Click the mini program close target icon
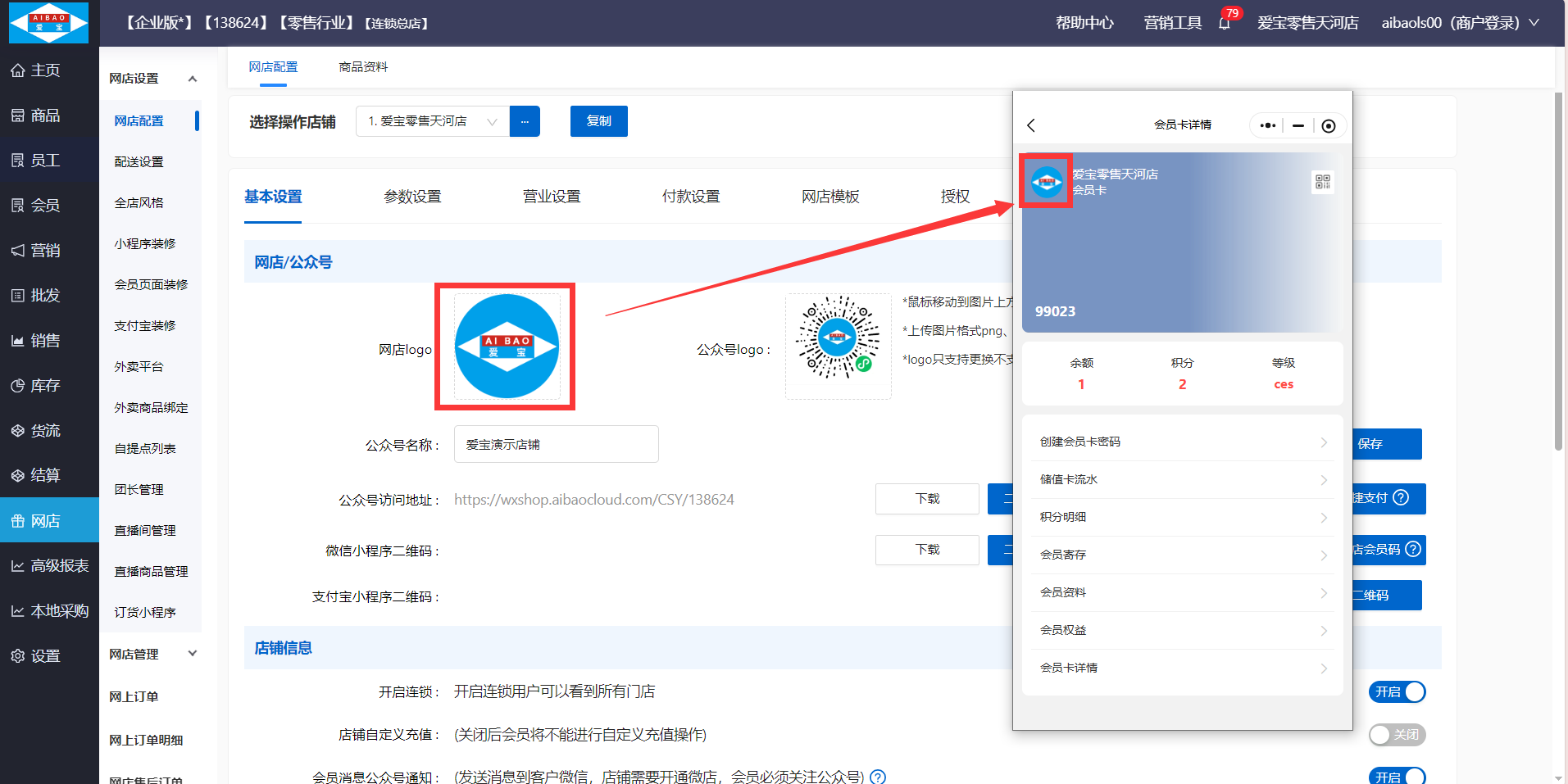1568x784 pixels. point(1329,125)
